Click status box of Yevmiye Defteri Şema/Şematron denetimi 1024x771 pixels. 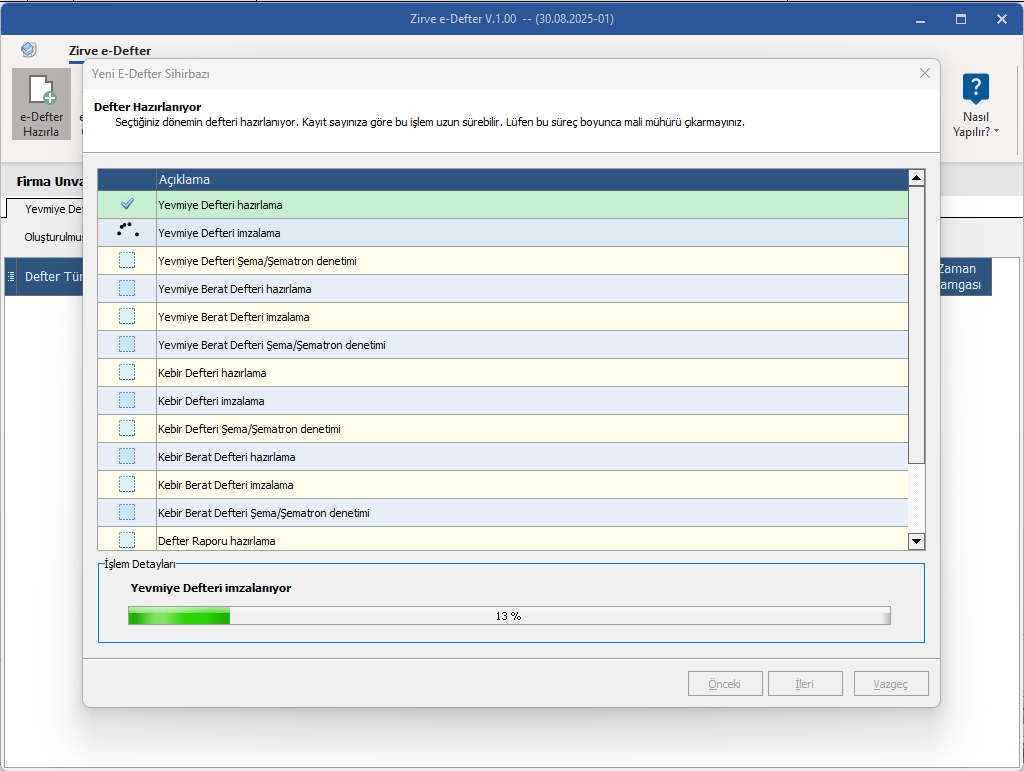coord(127,260)
